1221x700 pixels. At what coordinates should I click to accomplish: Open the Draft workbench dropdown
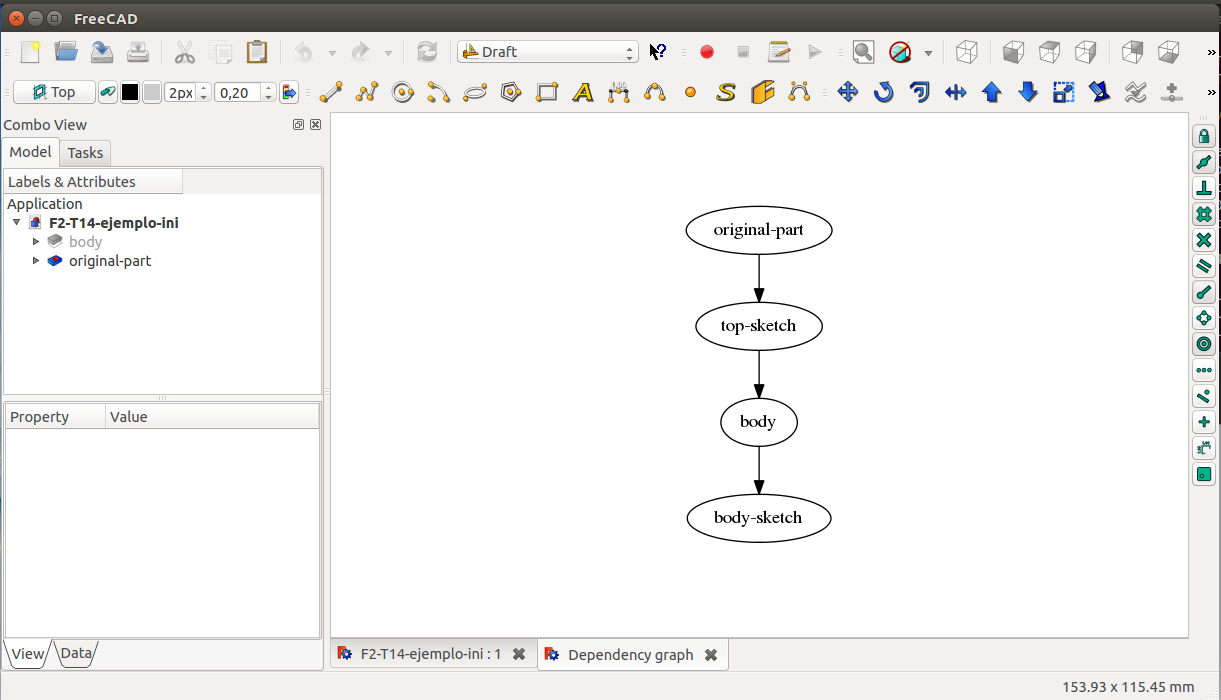547,52
